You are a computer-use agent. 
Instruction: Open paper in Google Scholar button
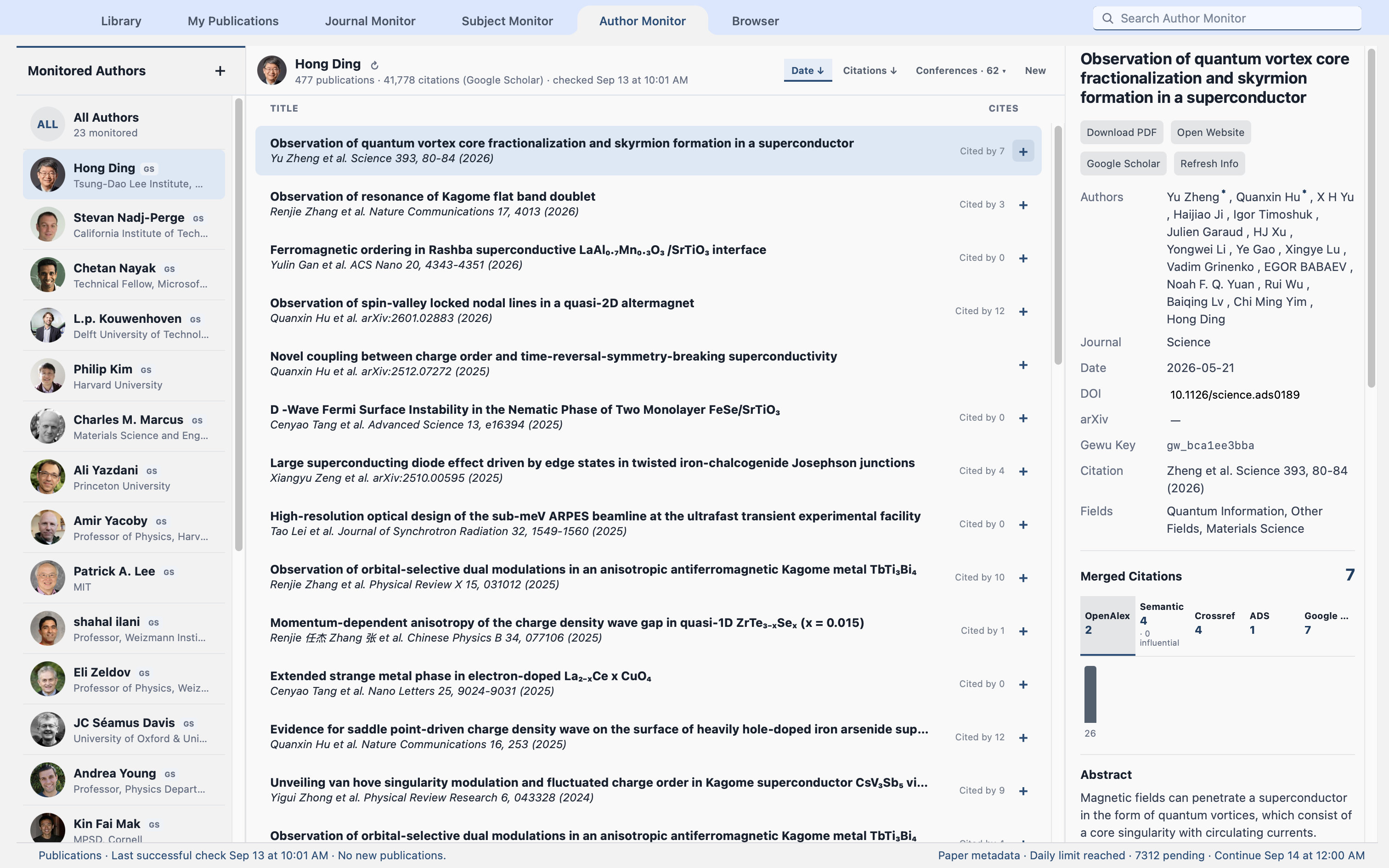[x=1123, y=163]
